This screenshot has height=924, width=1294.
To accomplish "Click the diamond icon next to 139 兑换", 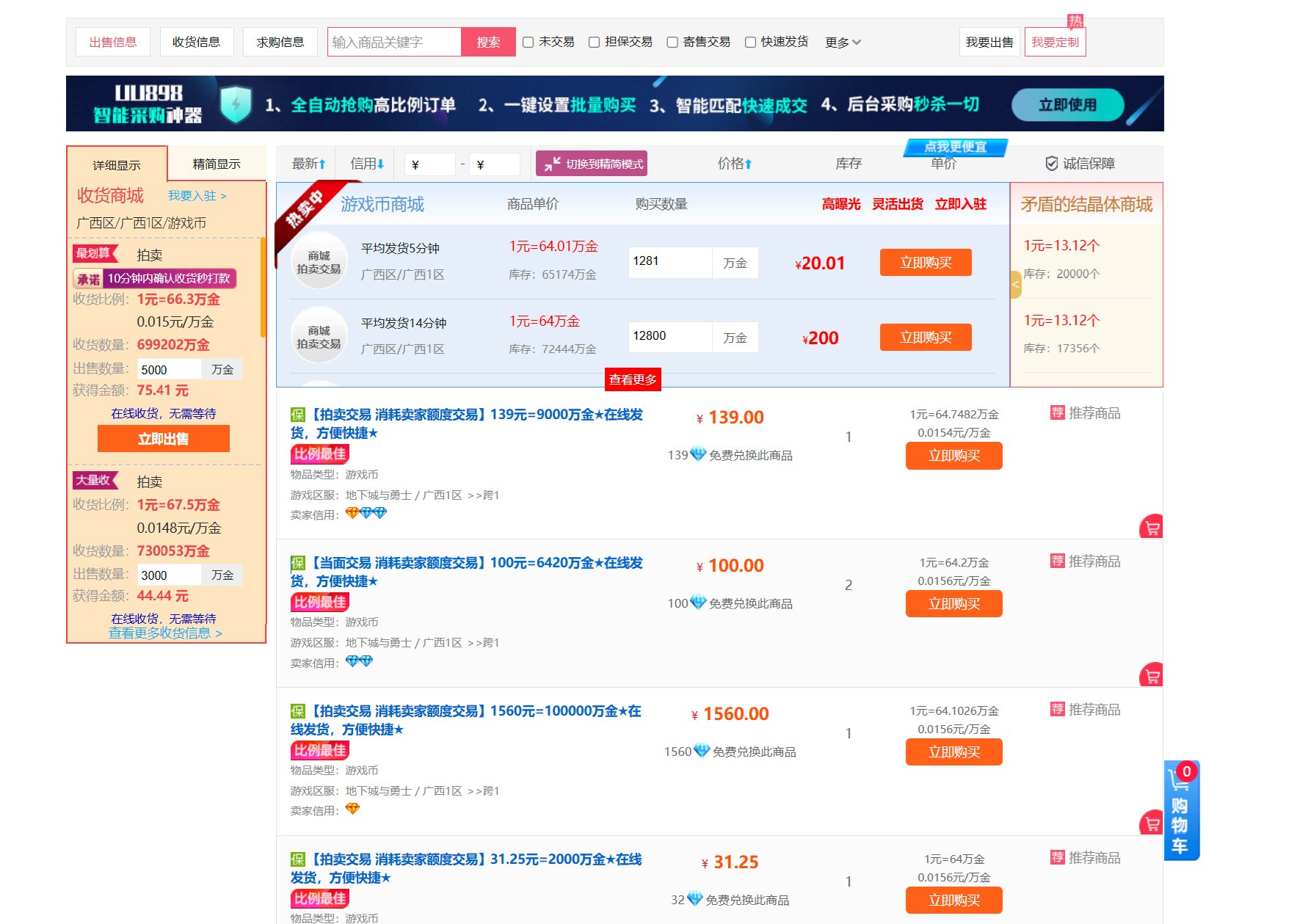I will point(698,454).
